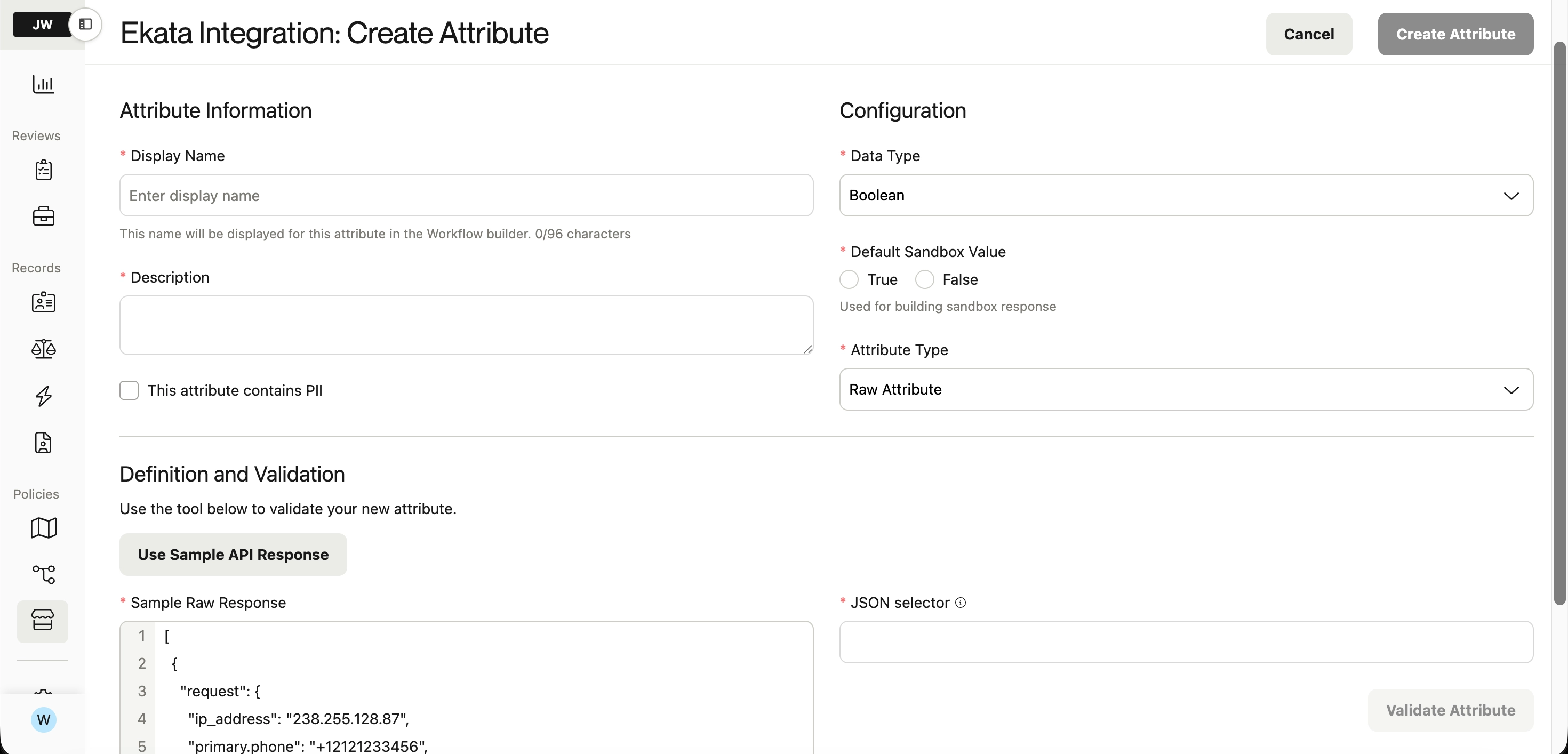Open the marketplace storefront icon in sidebar

[x=43, y=621]
